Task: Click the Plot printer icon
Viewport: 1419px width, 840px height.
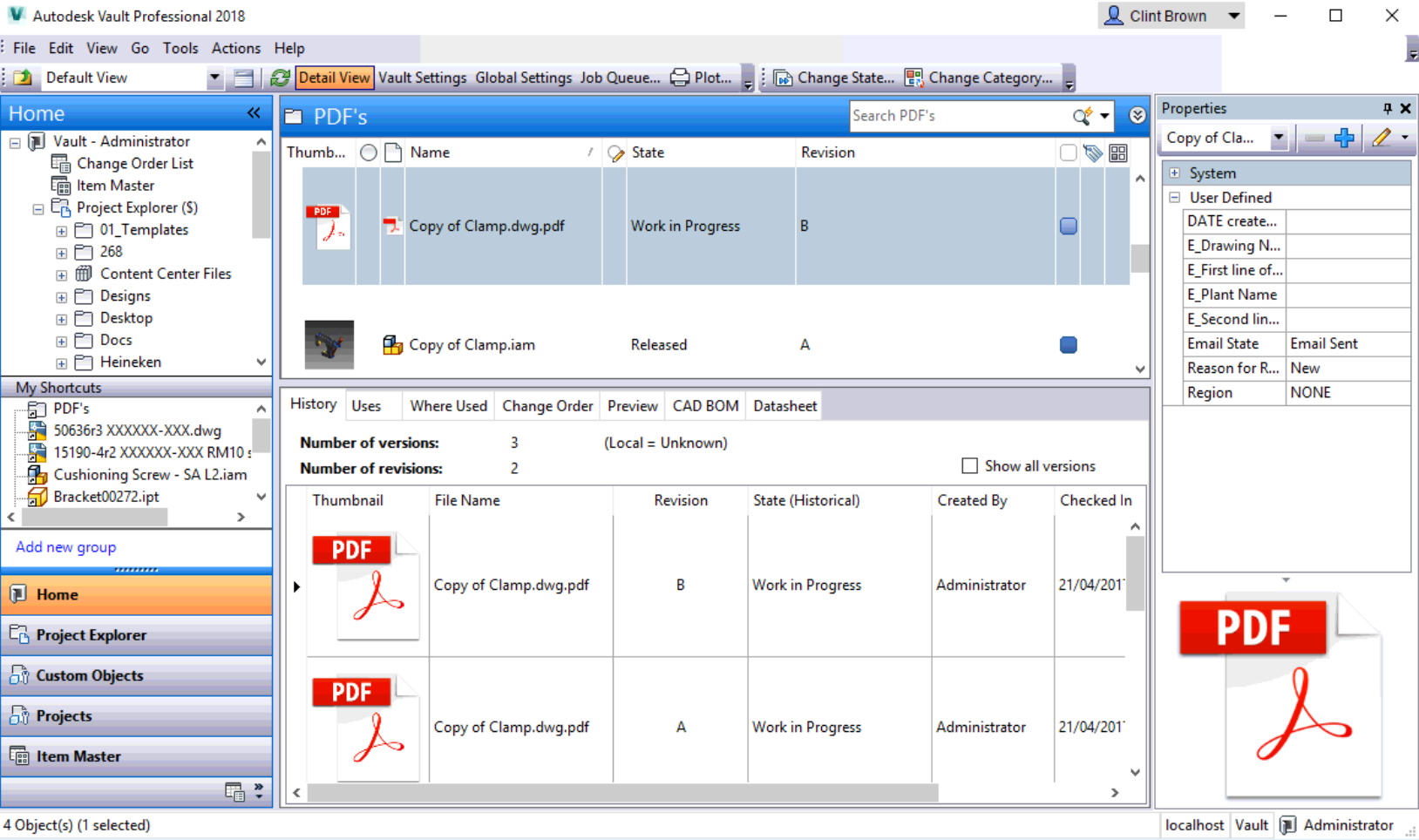Action: click(680, 78)
